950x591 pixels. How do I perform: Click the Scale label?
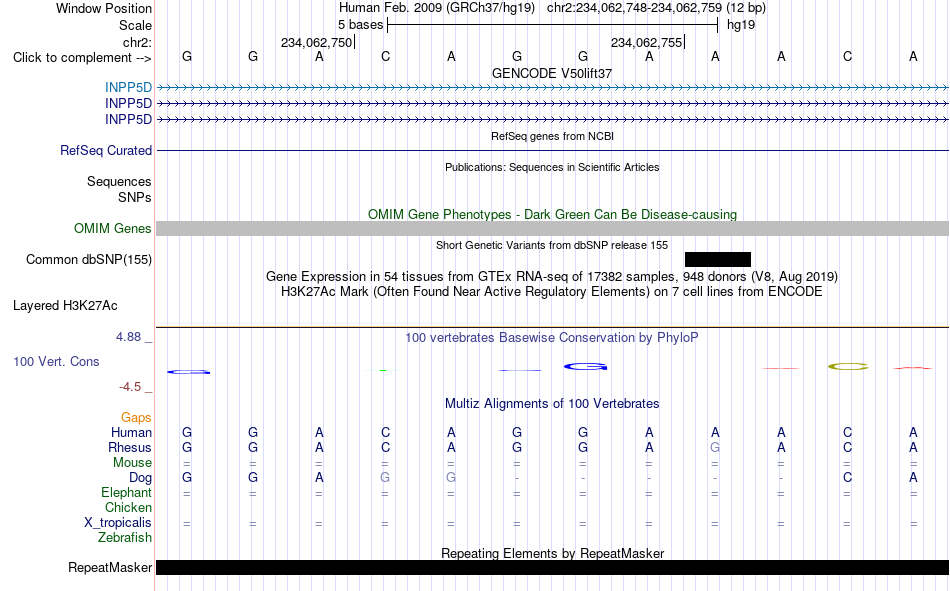[x=136, y=25]
